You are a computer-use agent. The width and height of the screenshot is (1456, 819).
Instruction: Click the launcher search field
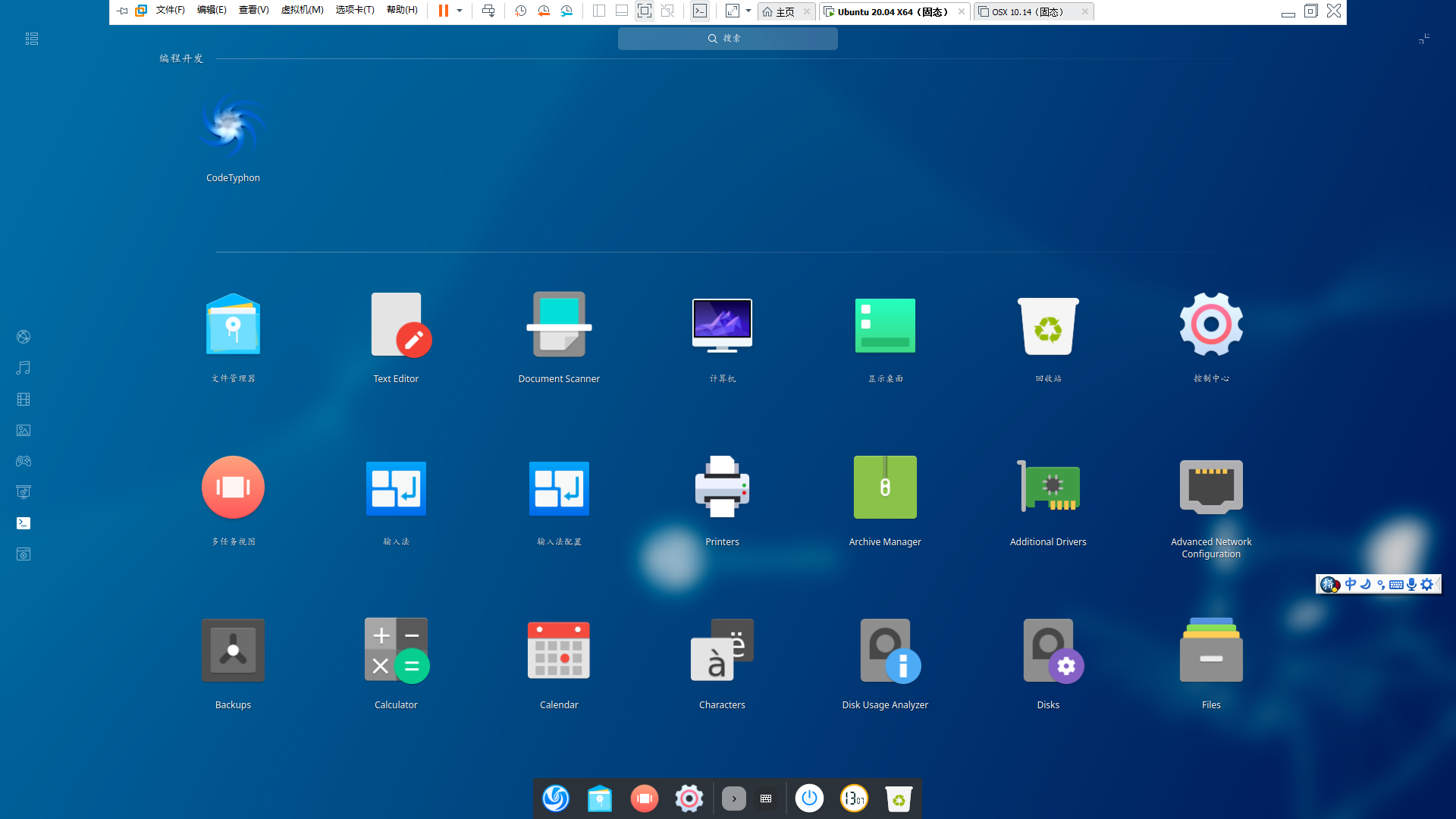tap(727, 39)
